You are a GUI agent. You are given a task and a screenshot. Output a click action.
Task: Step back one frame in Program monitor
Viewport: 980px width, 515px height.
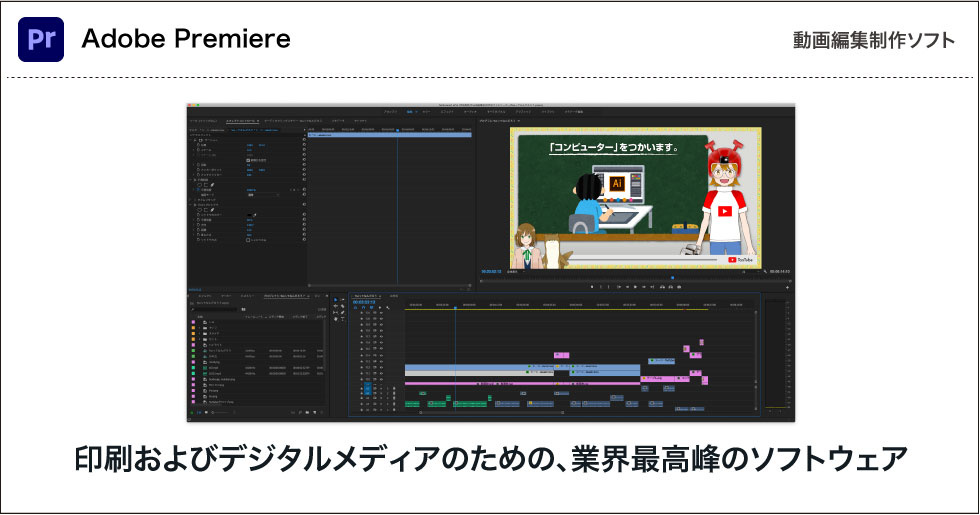point(628,287)
